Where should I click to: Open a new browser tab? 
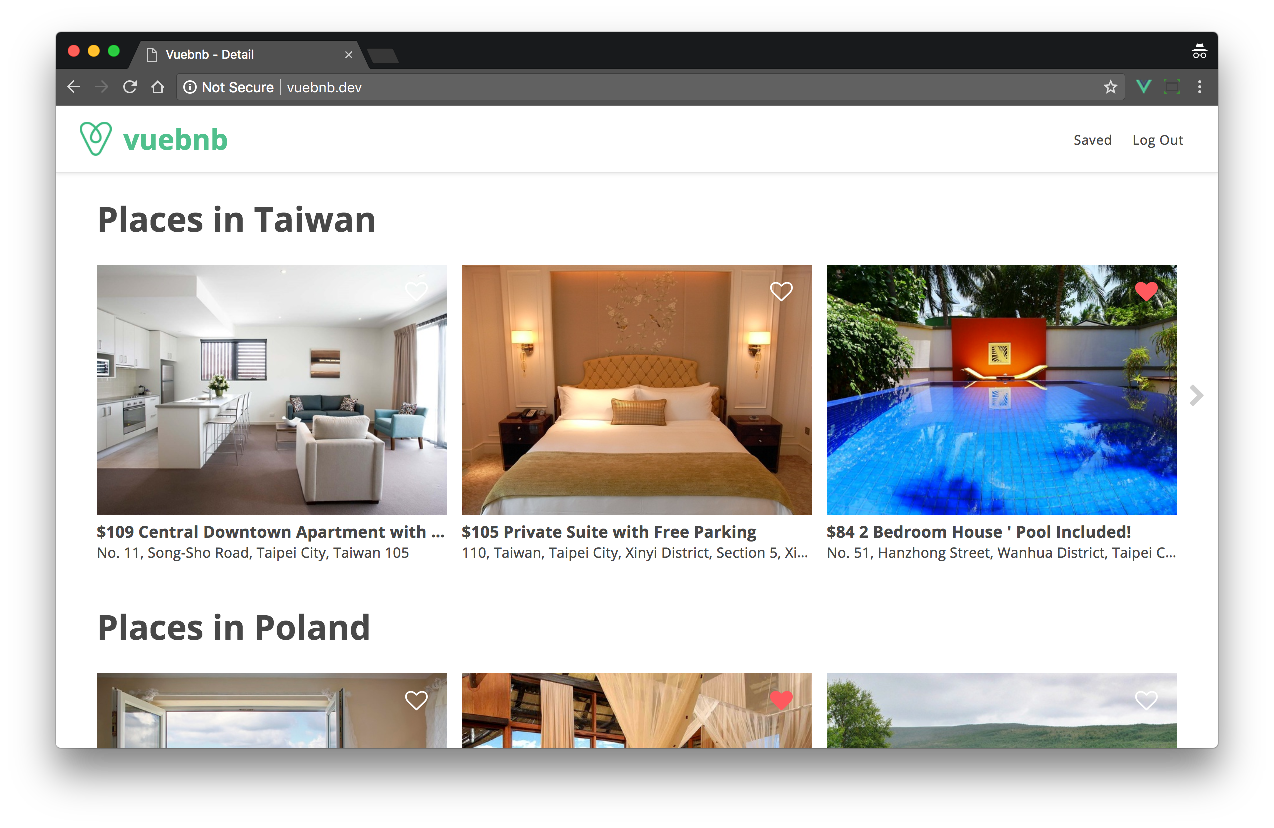coord(383,56)
